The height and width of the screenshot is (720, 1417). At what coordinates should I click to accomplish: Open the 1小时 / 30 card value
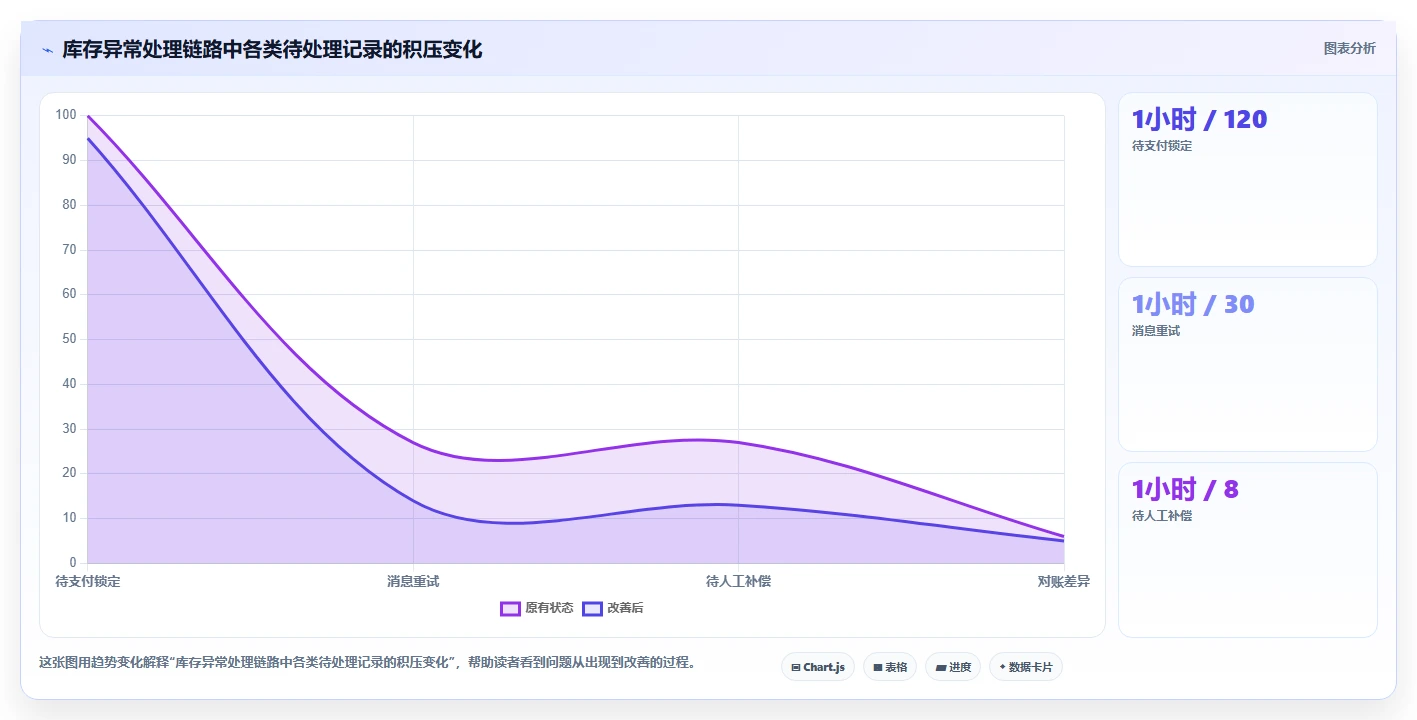point(1193,304)
